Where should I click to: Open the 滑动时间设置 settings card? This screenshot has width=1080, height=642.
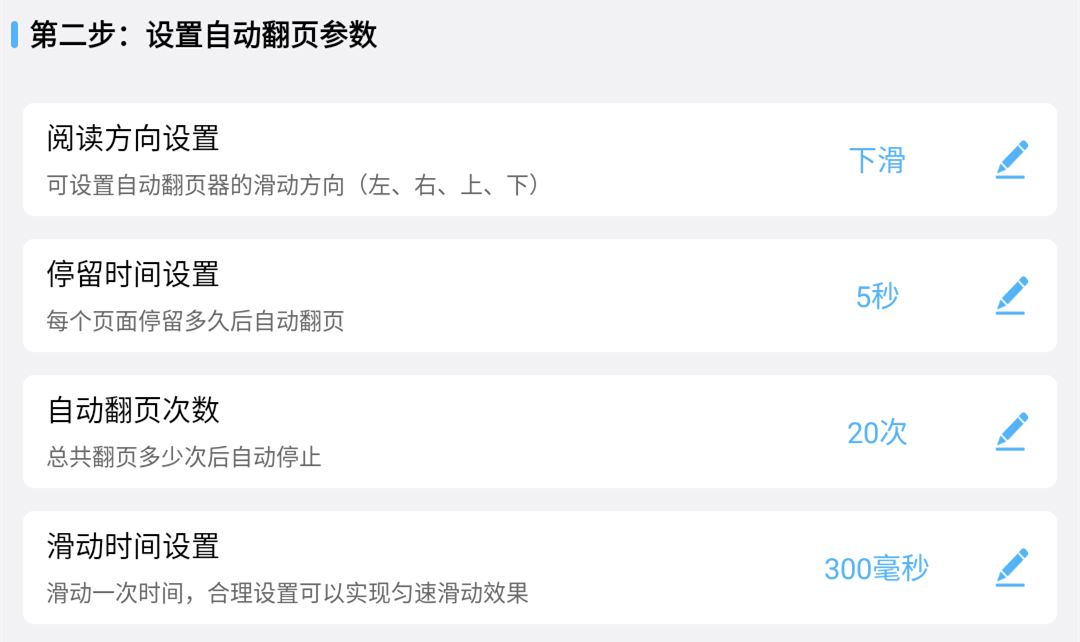coord(540,567)
